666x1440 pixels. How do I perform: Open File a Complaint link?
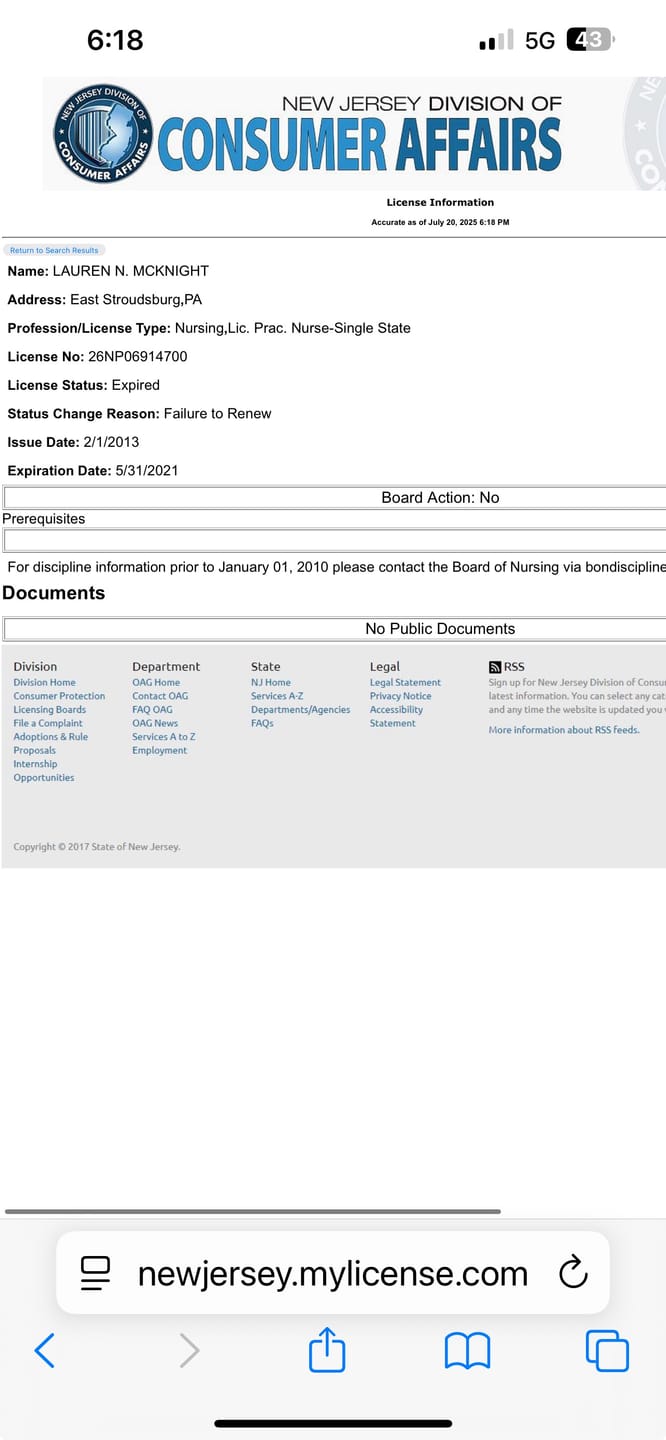[x=48, y=723]
